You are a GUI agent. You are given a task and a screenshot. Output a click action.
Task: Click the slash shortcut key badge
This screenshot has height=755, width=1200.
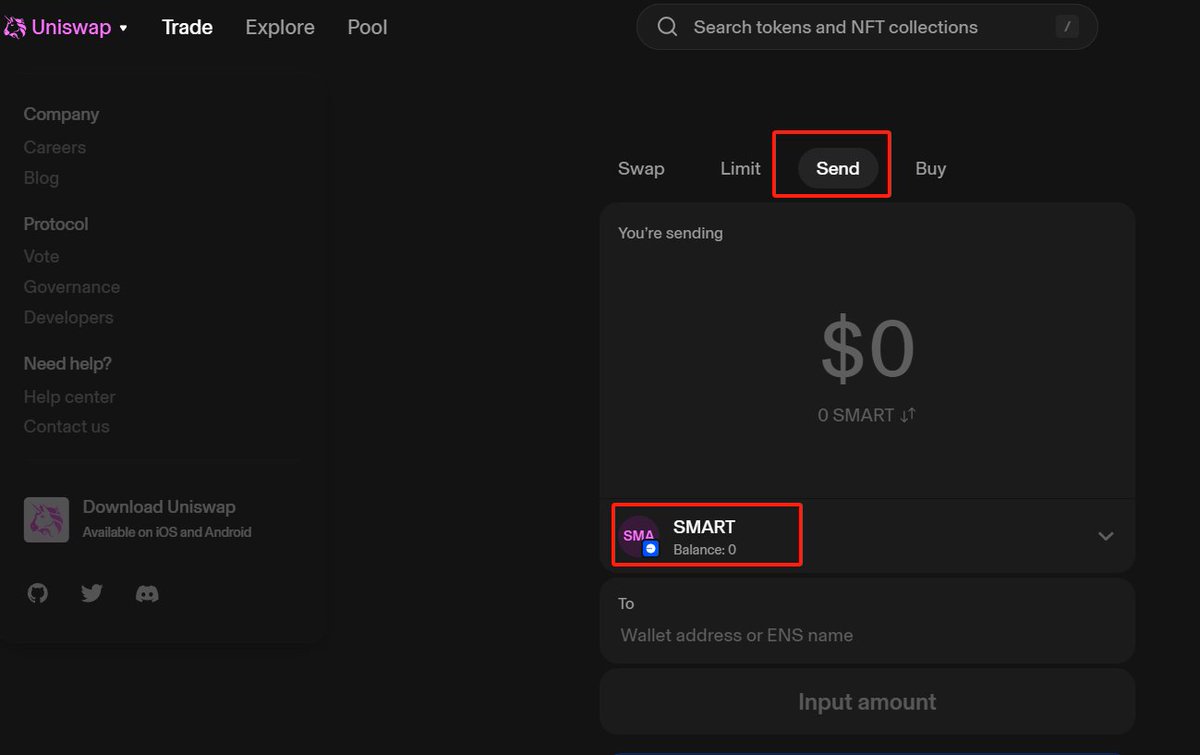(1067, 27)
